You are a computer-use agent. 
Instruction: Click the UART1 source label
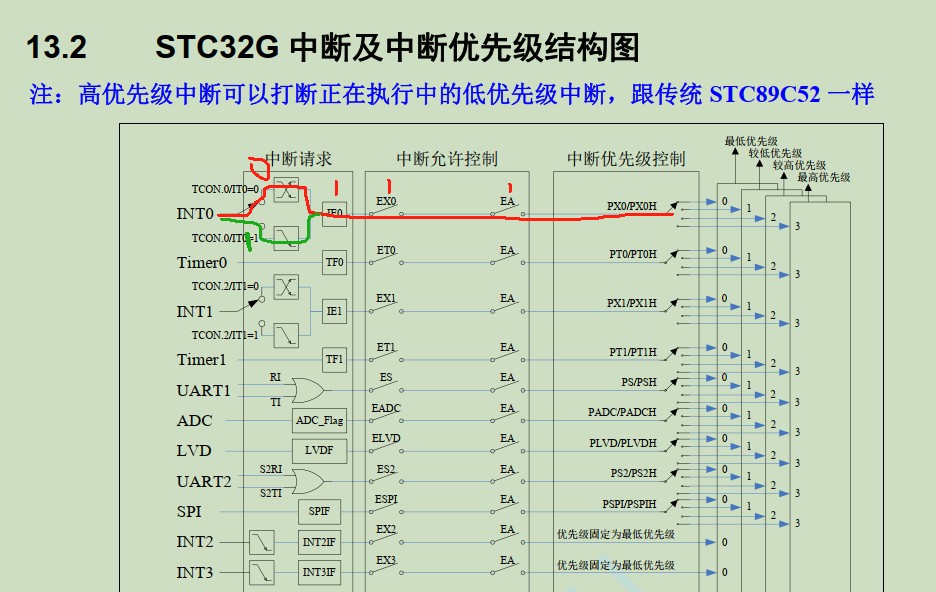(204, 391)
